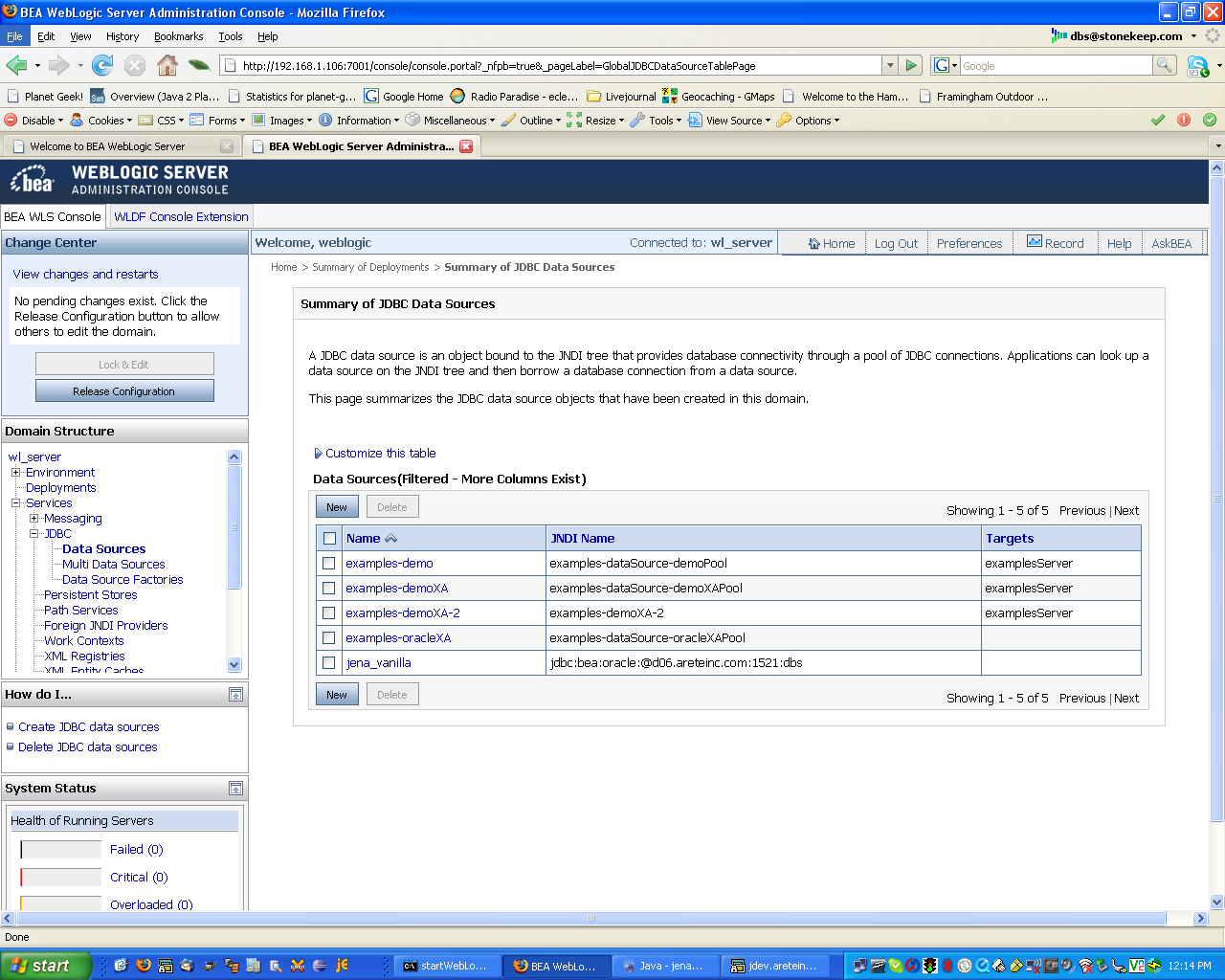Image resolution: width=1225 pixels, height=980 pixels.
Task: Check the examples-demo row checkbox
Action: pos(329,564)
